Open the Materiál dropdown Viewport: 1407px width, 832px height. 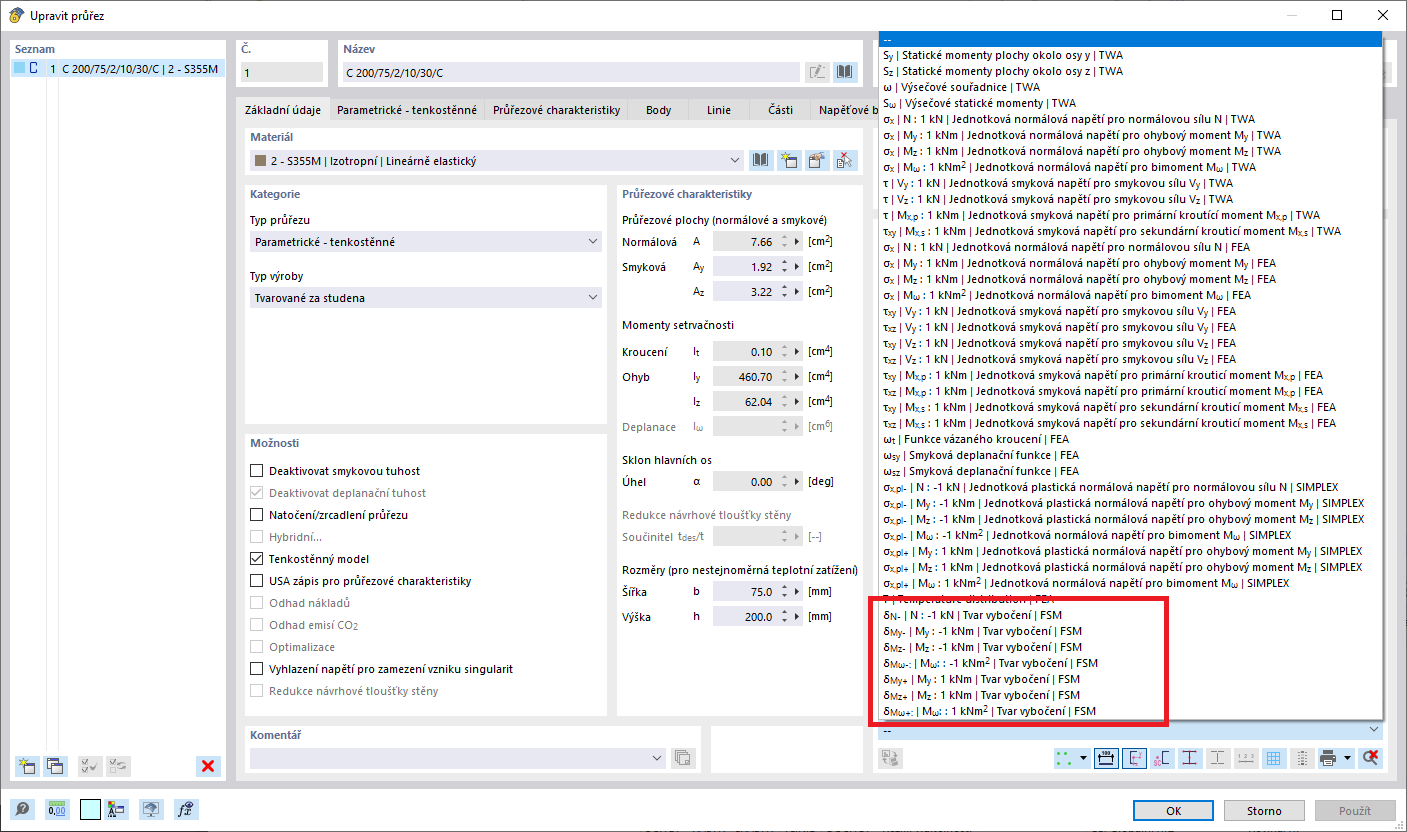click(x=497, y=160)
